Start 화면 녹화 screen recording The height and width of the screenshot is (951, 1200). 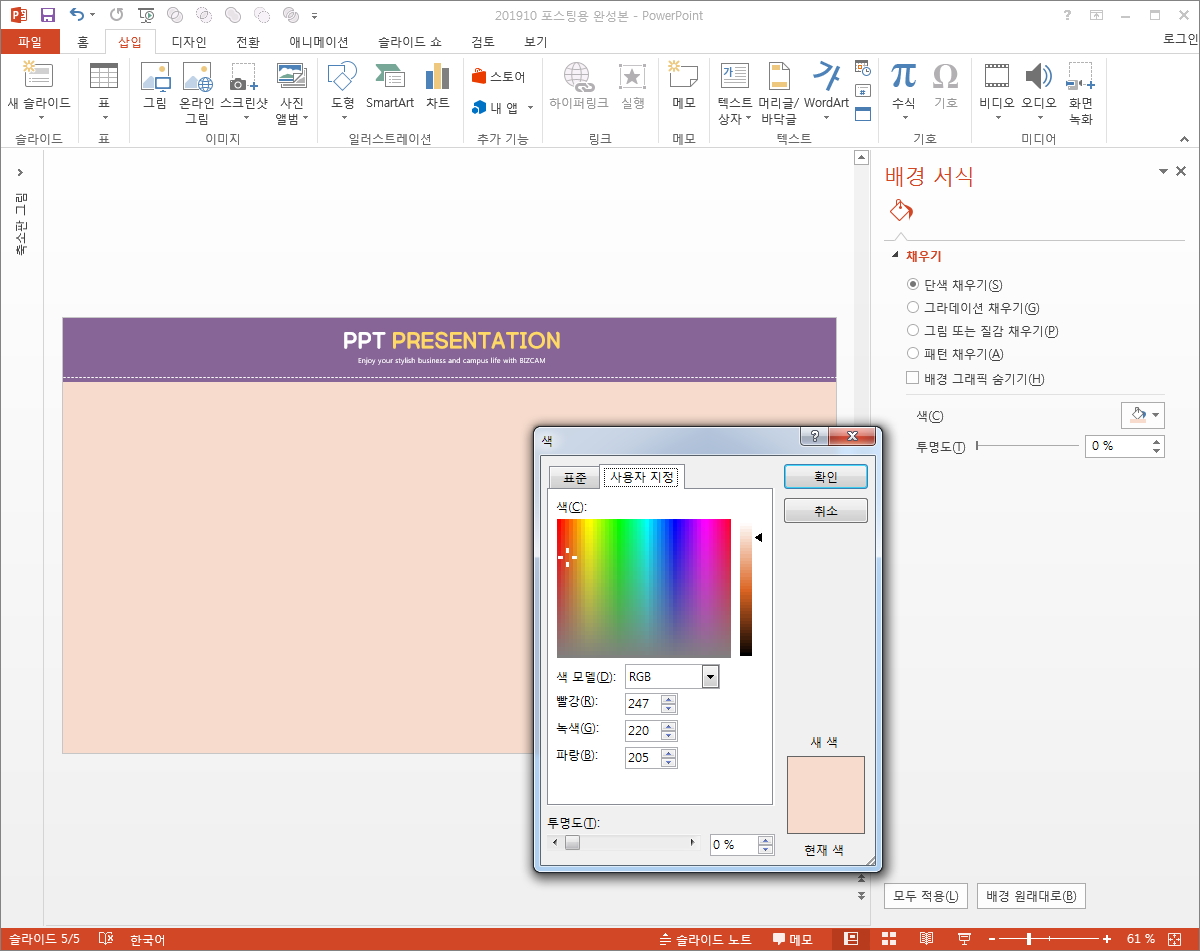1081,92
